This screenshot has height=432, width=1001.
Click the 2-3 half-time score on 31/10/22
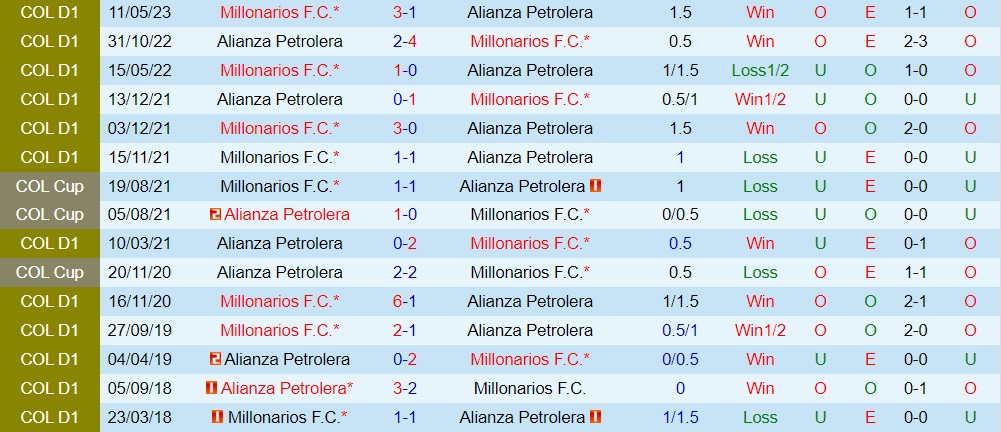(916, 41)
